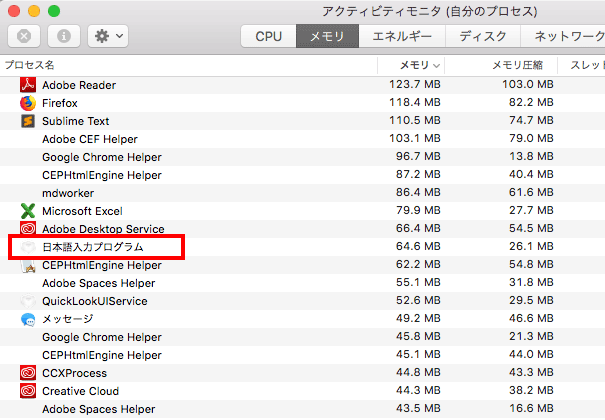Viewport: 605px width, 420px height.
Task: Click the QuickLookUIService icon
Action: point(28,301)
